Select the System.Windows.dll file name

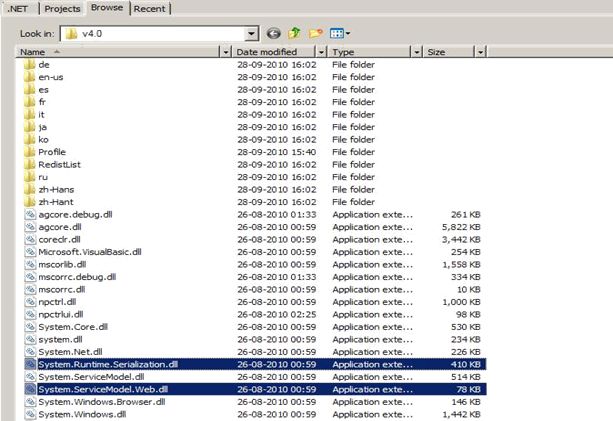coord(82,415)
